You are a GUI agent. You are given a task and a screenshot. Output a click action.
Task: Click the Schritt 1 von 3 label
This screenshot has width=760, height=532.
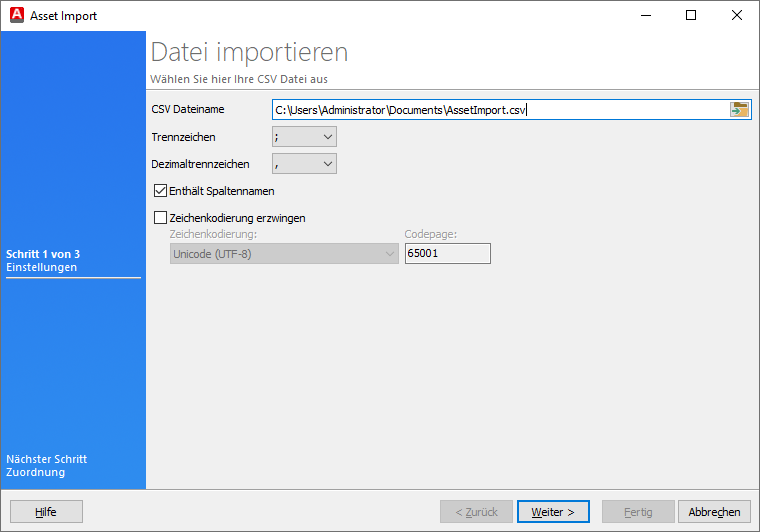pyautogui.click(x=43, y=254)
